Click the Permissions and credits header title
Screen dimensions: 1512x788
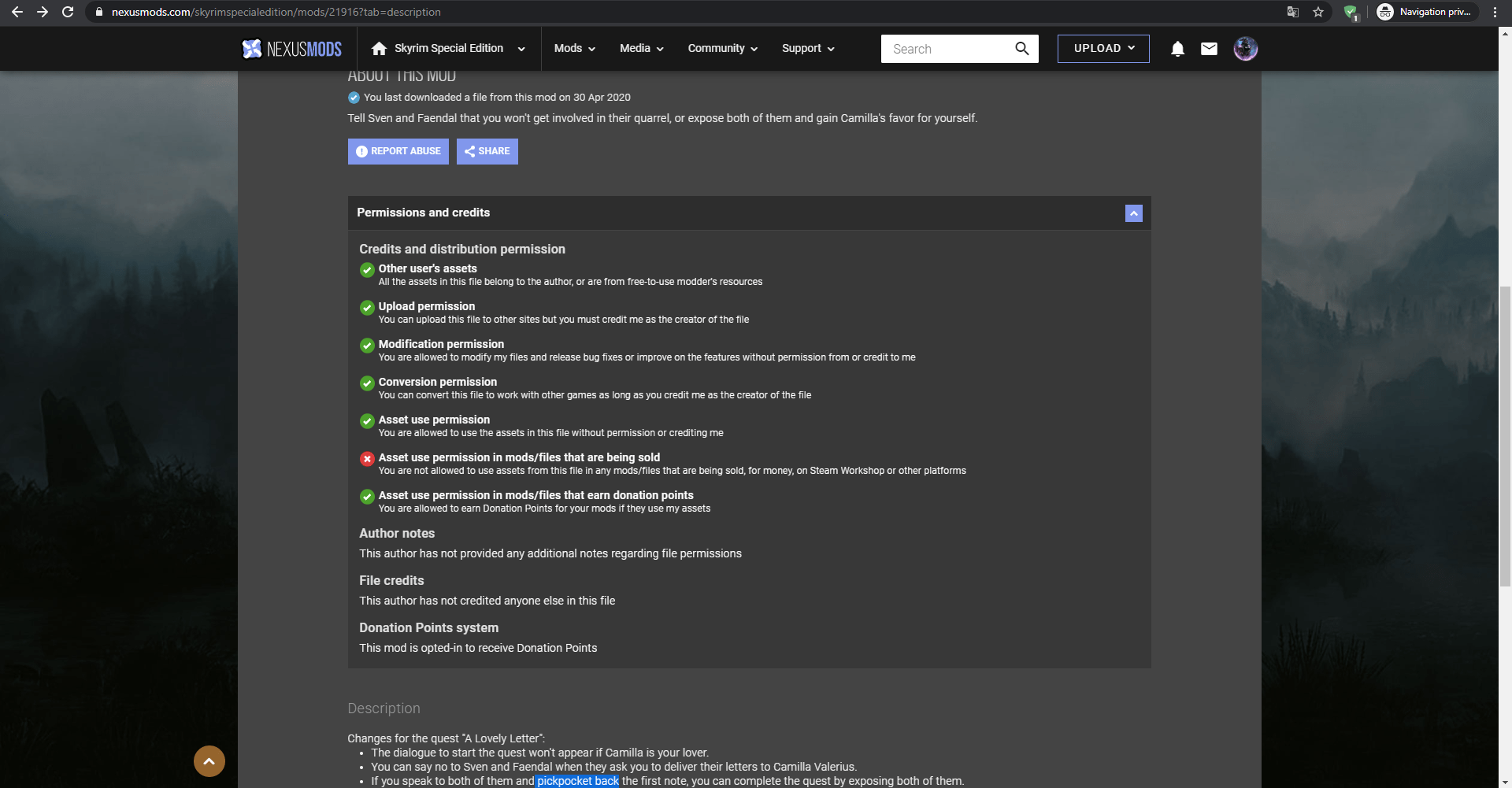[x=424, y=213]
